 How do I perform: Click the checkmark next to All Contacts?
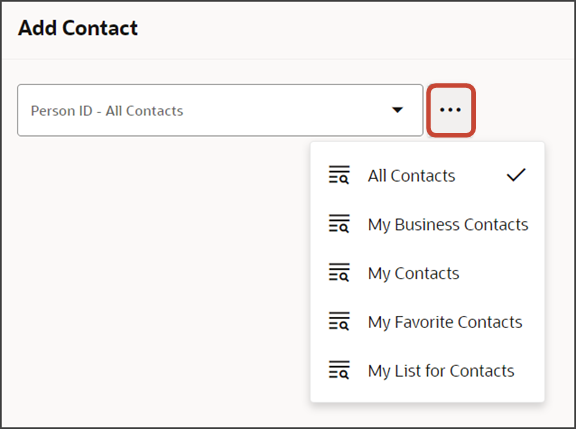coord(516,175)
